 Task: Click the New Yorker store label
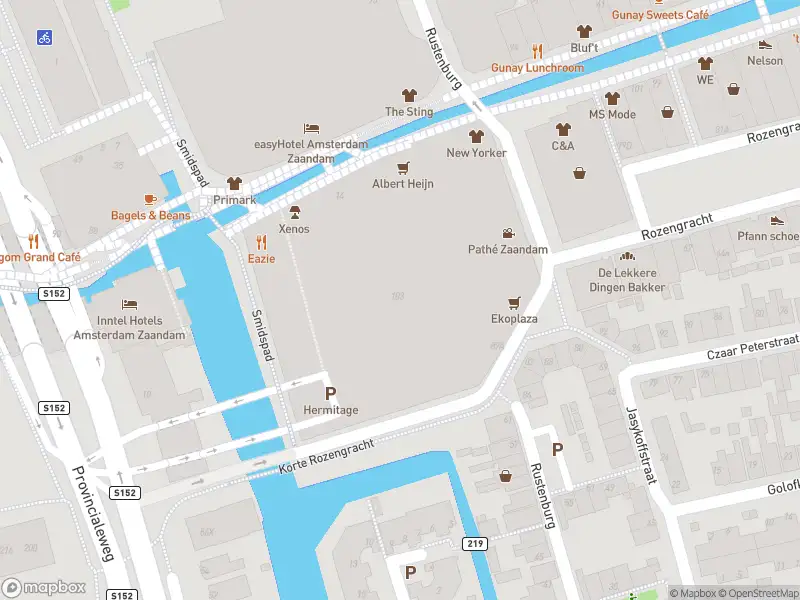pos(477,153)
